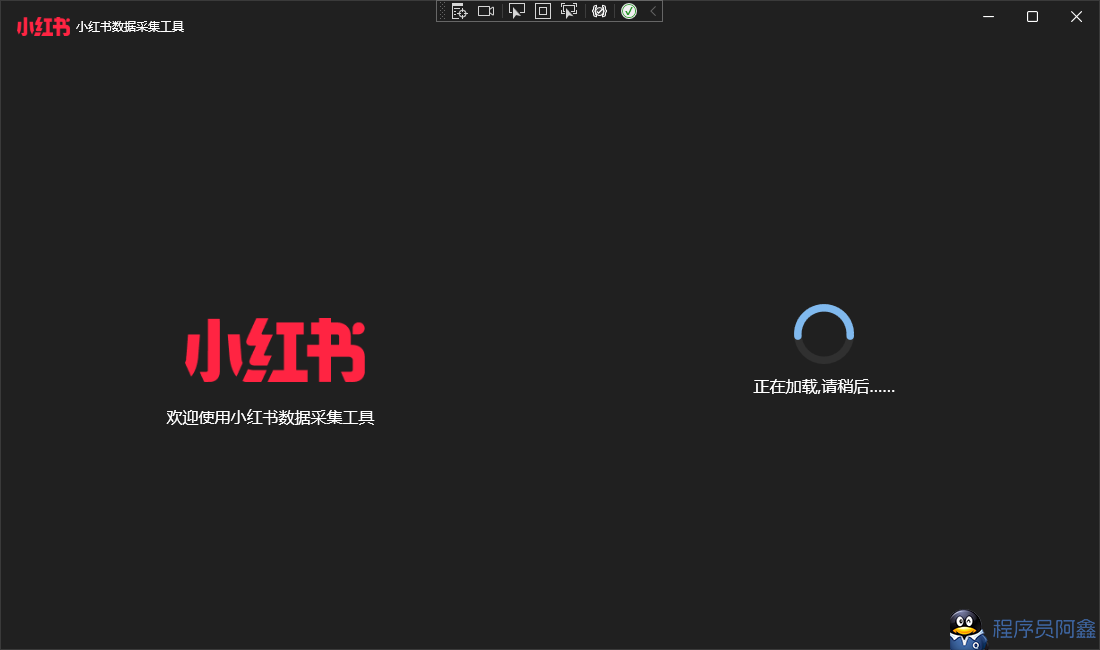
Task: Open the Live Visual Tree debug icon
Action: click(x=460, y=11)
